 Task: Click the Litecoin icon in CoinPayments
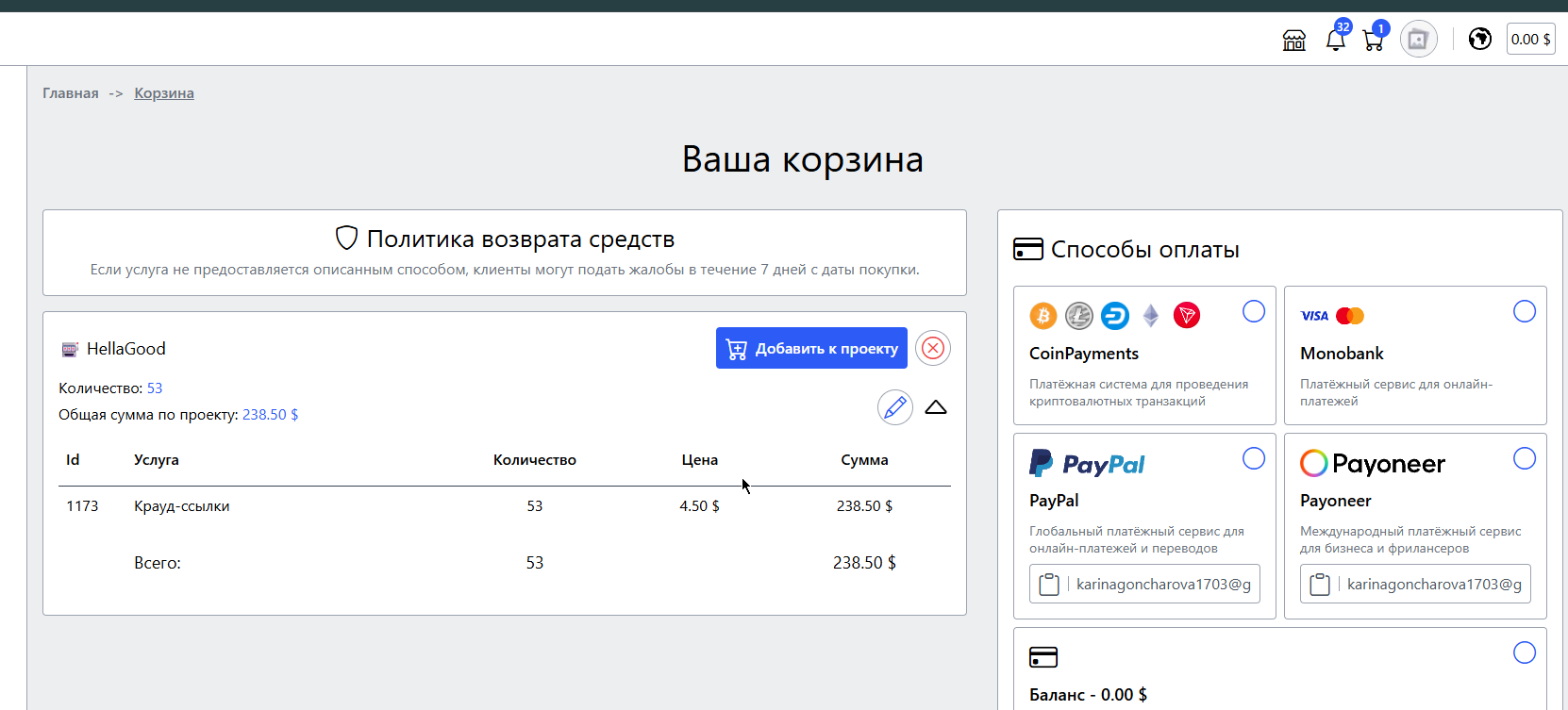1079,316
